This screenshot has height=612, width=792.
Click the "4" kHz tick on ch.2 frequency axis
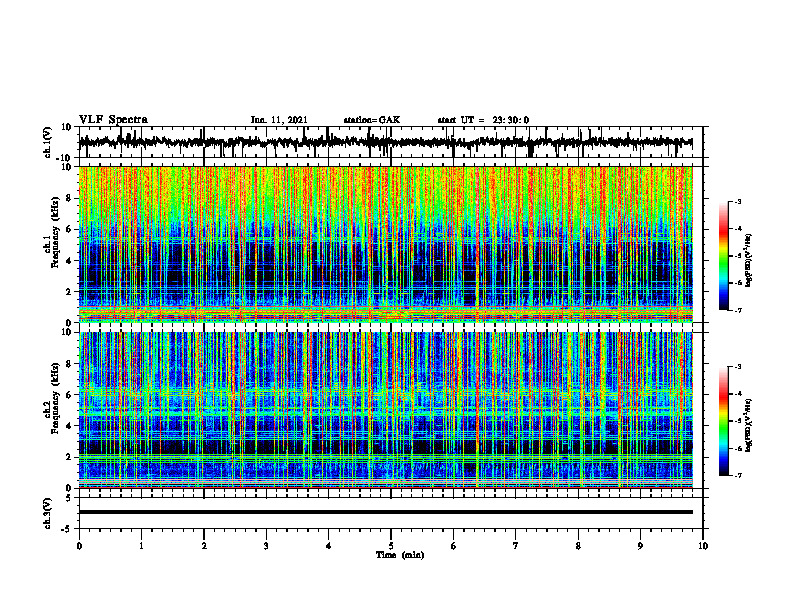click(70, 426)
